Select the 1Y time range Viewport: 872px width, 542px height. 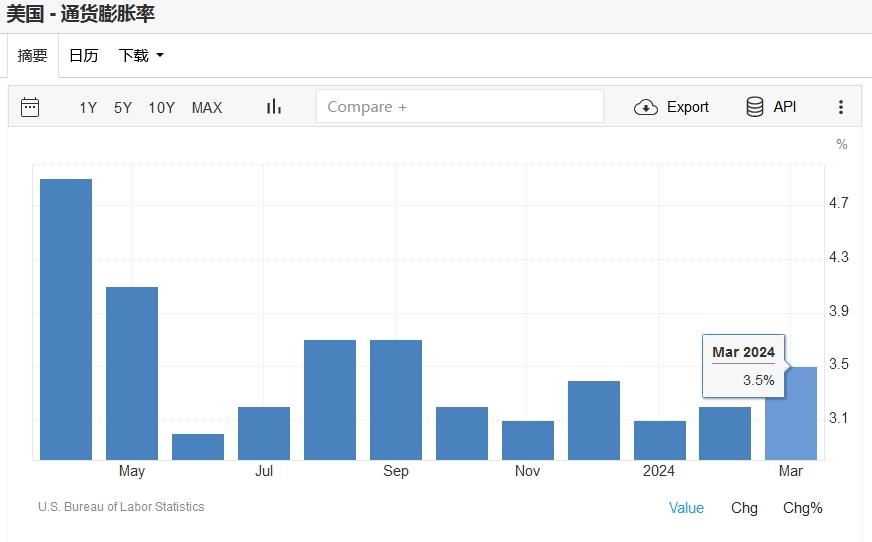tap(88, 107)
